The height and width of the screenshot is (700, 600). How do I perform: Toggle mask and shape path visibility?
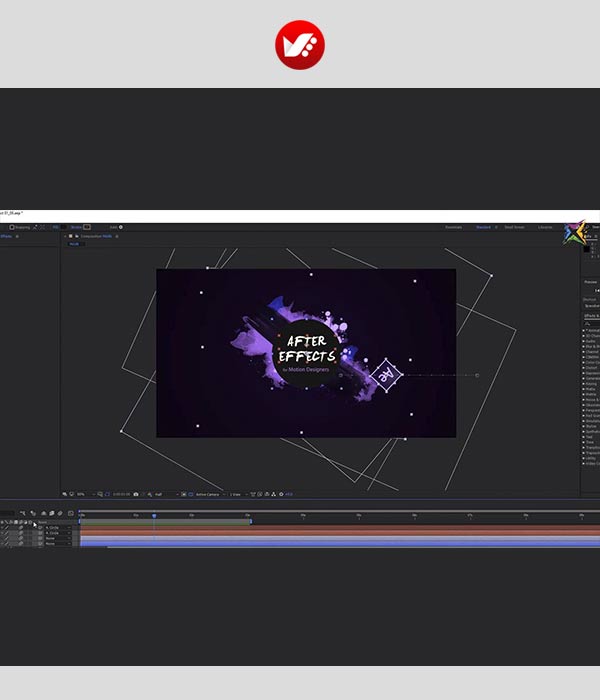tap(106, 494)
